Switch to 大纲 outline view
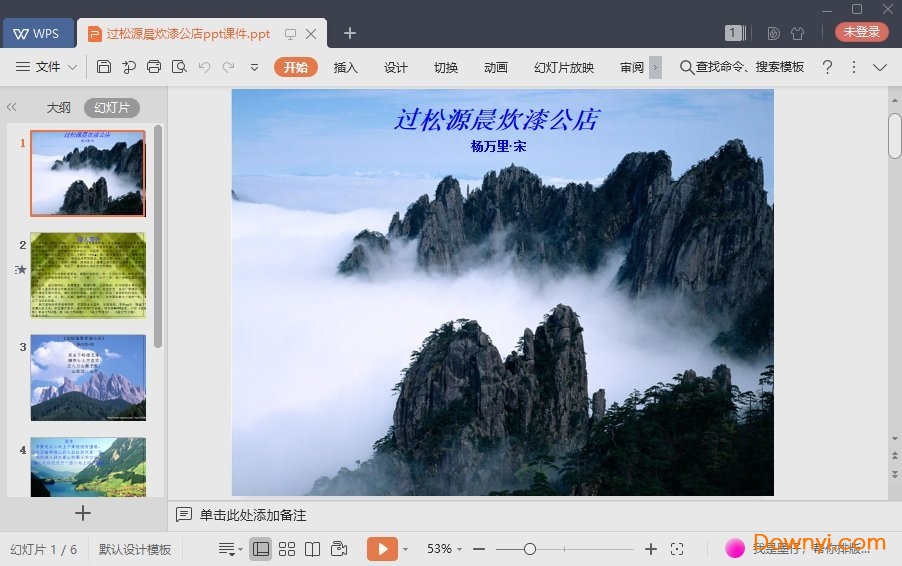The height and width of the screenshot is (566, 902). click(58, 108)
